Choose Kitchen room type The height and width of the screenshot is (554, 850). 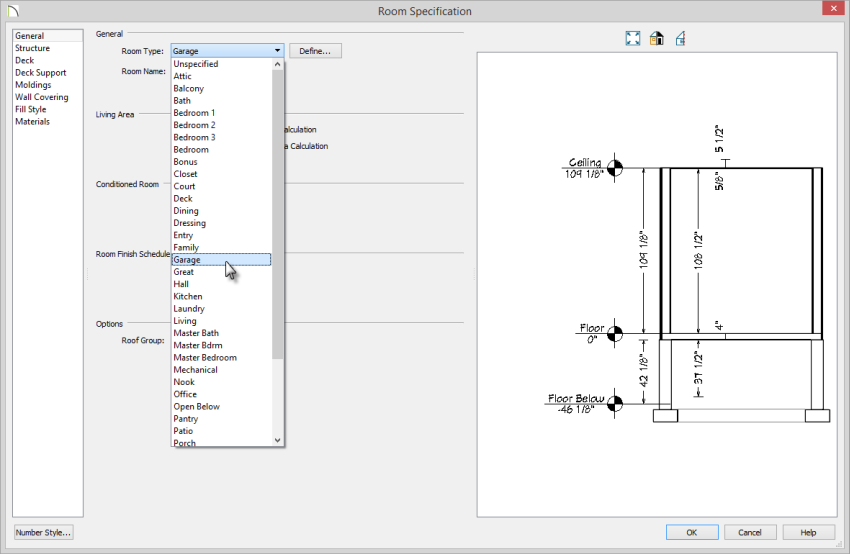(x=221, y=297)
